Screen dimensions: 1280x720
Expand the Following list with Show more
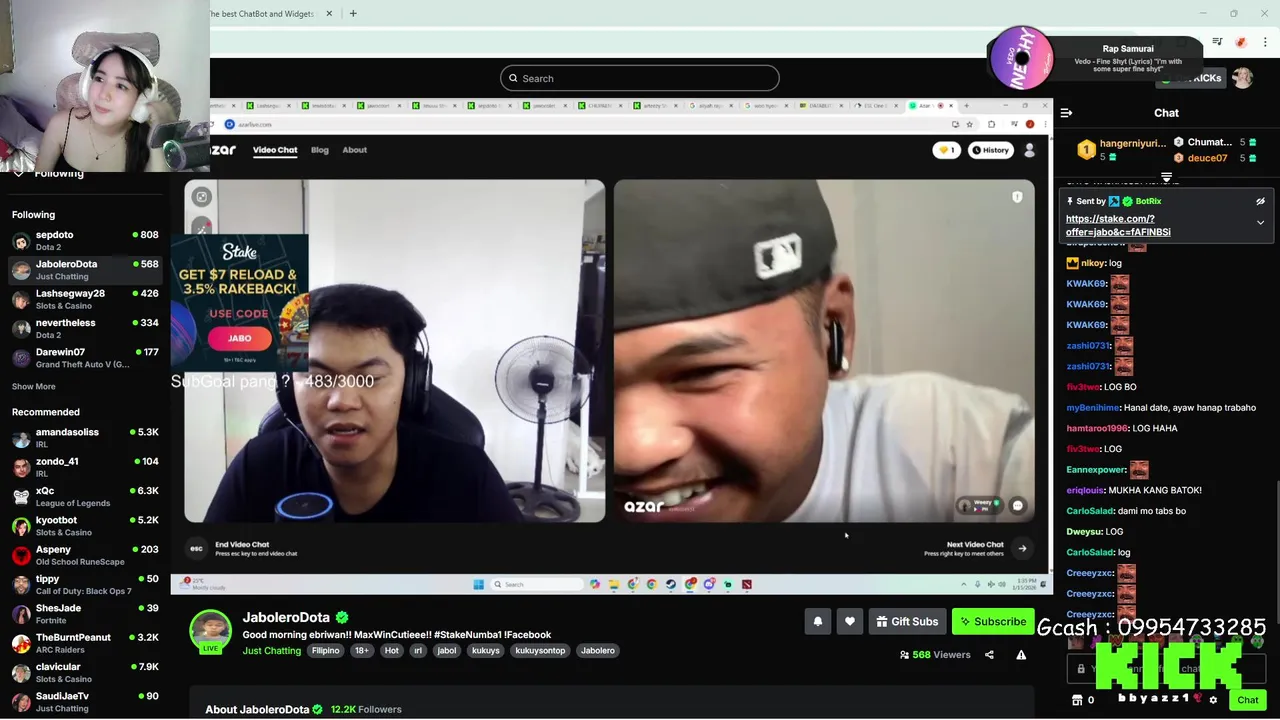pos(34,386)
